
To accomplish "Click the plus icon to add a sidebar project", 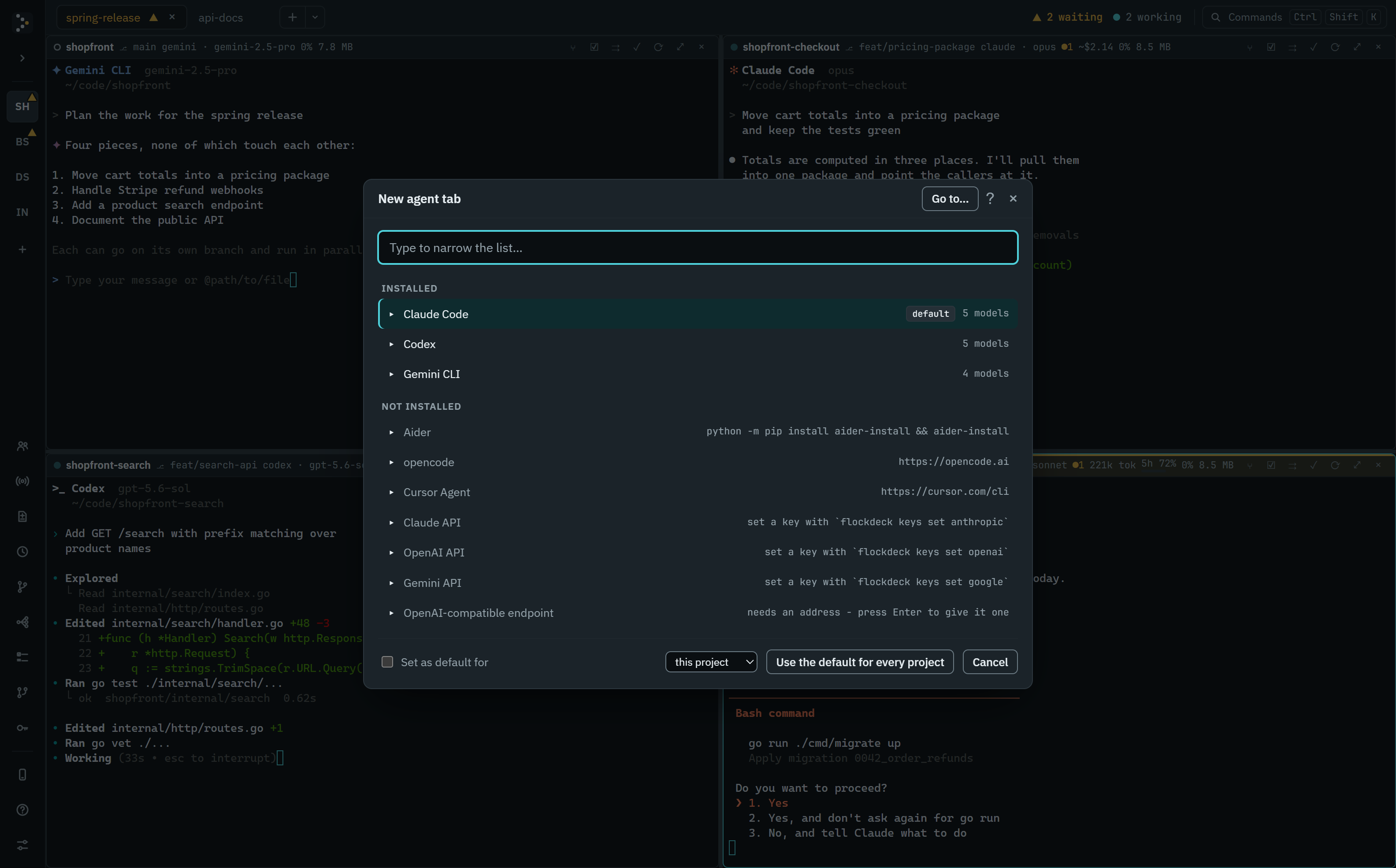I will [22, 249].
